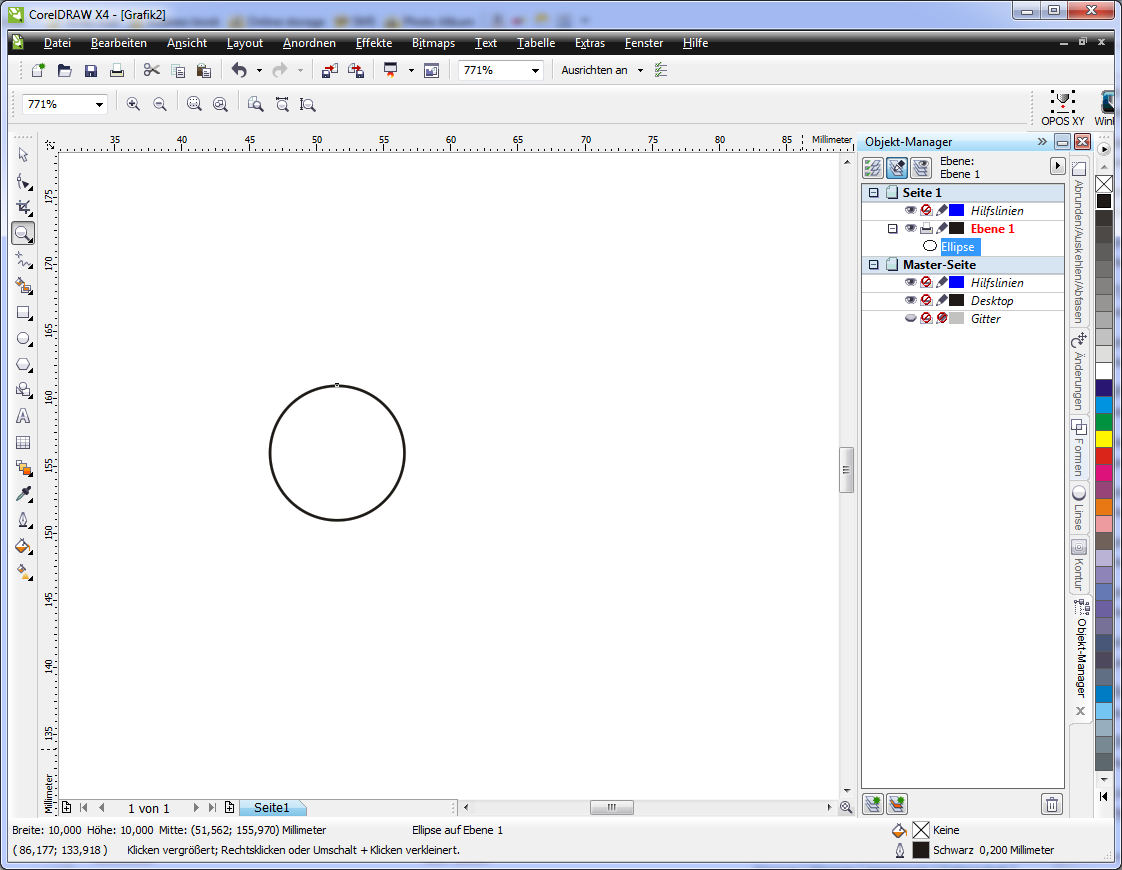Click the Import icon in toolbar
Screen dimensions: 1122x870
tap(329, 70)
